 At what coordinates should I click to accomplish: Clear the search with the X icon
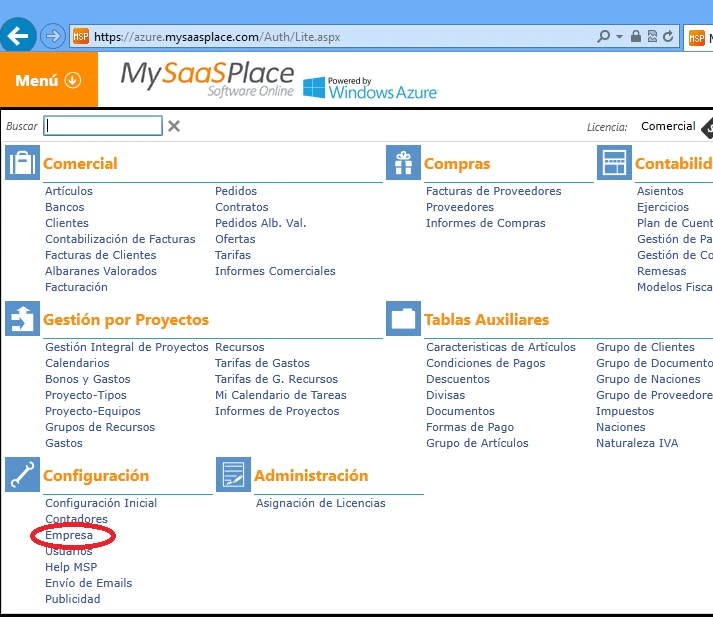click(174, 126)
